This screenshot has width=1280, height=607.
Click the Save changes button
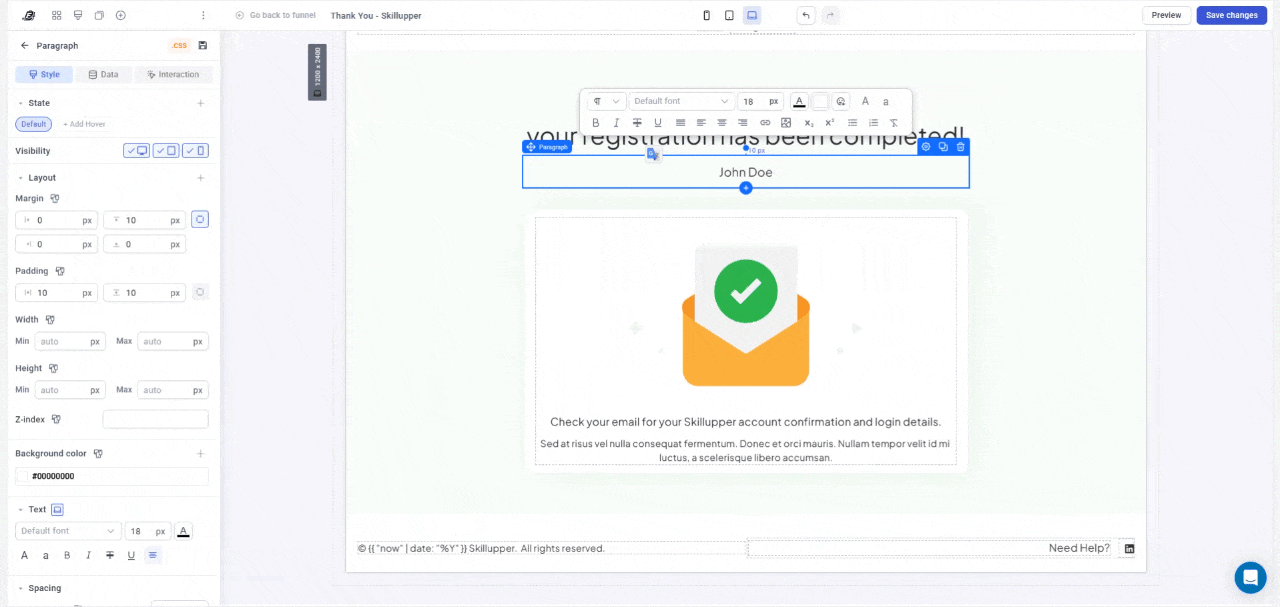pos(1231,15)
